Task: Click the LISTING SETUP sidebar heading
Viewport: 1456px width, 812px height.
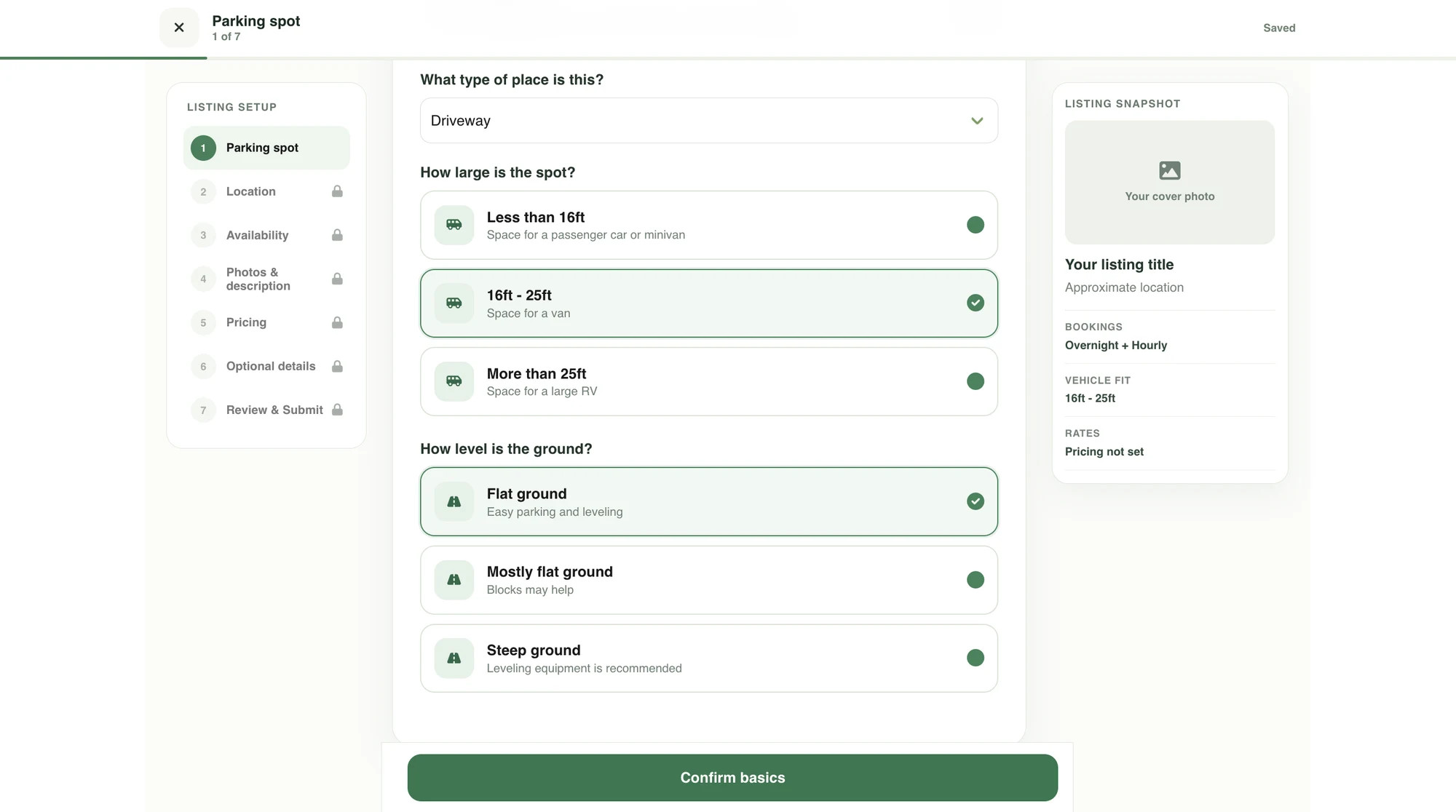Action: click(232, 107)
